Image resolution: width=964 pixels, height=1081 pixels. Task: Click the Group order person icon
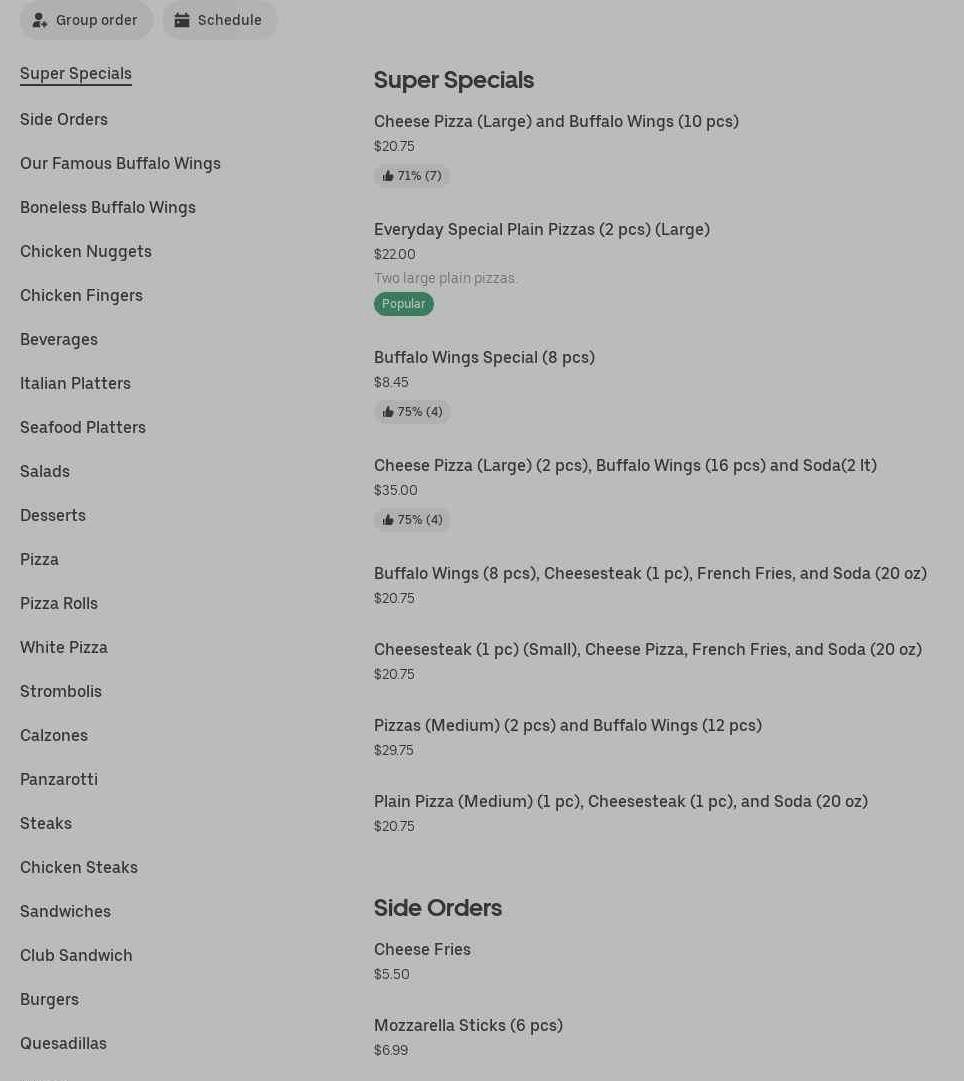40,20
